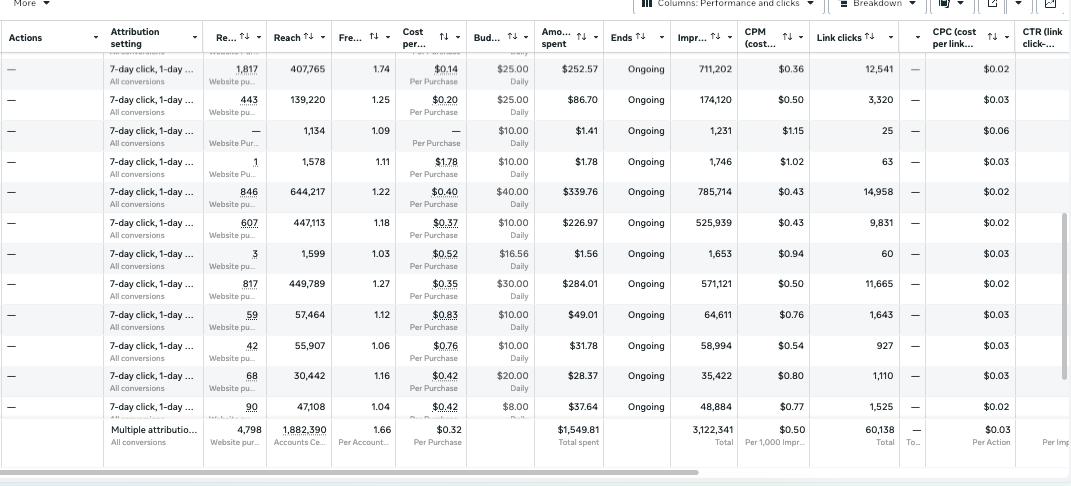The width and height of the screenshot is (1071, 486).
Task: Click the 1,817 website purchases result link
Action: click(x=247, y=70)
